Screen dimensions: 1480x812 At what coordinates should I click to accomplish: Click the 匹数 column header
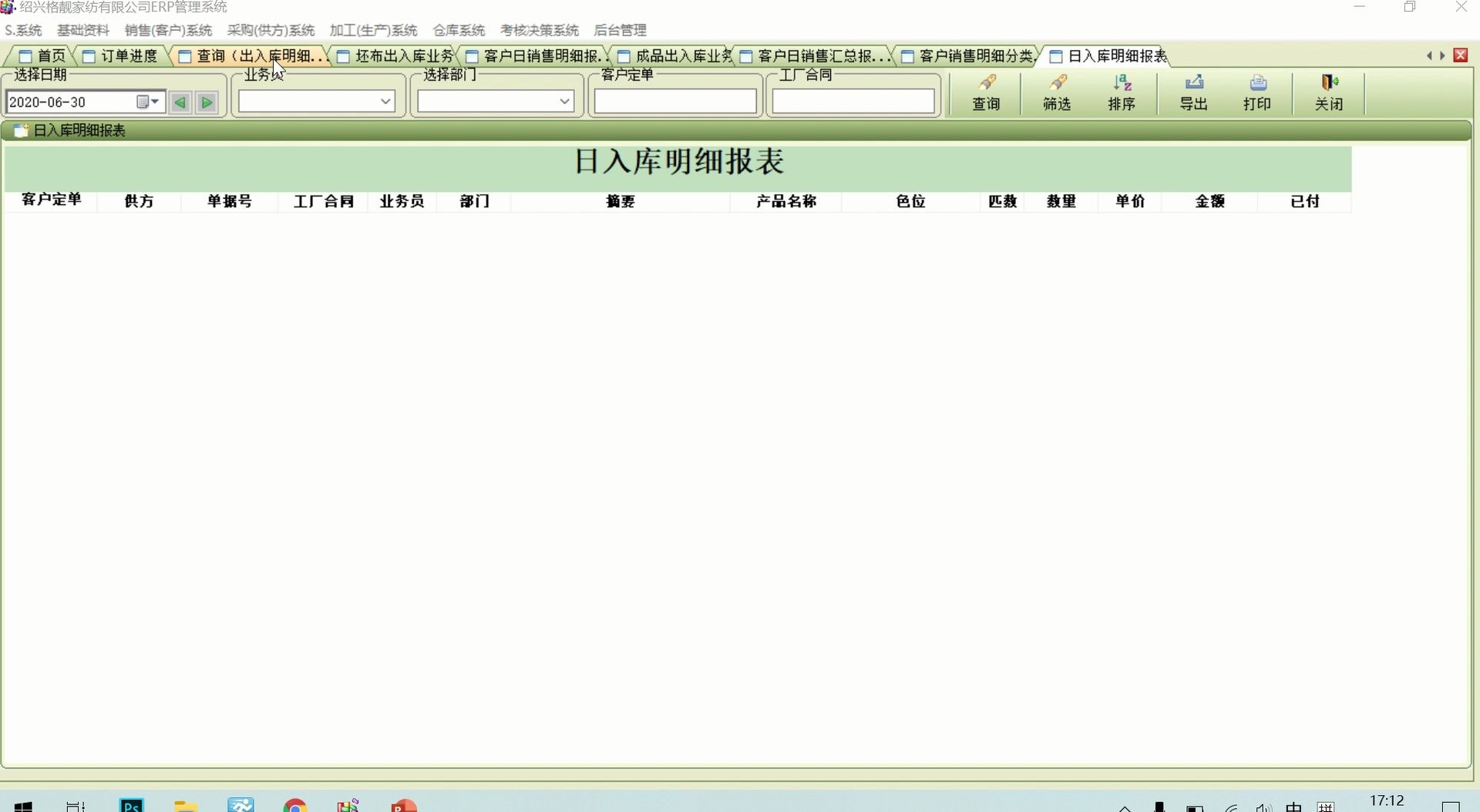click(1003, 201)
